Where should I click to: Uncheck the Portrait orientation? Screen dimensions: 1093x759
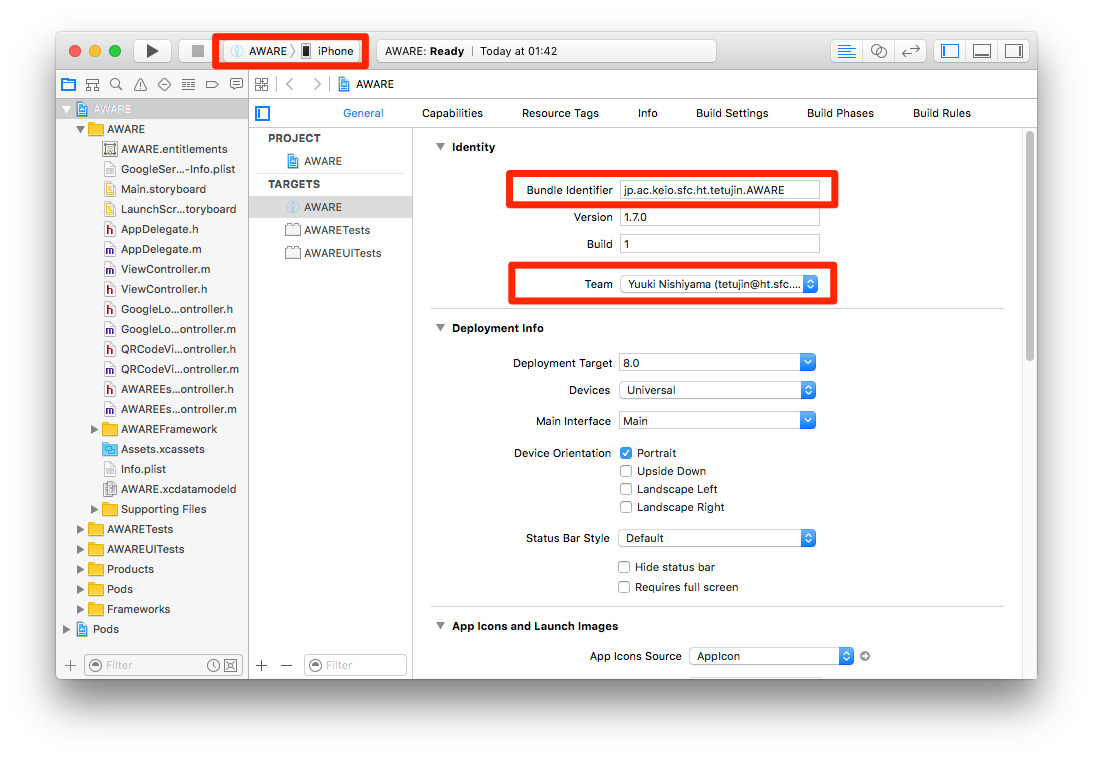[x=626, y=453]
